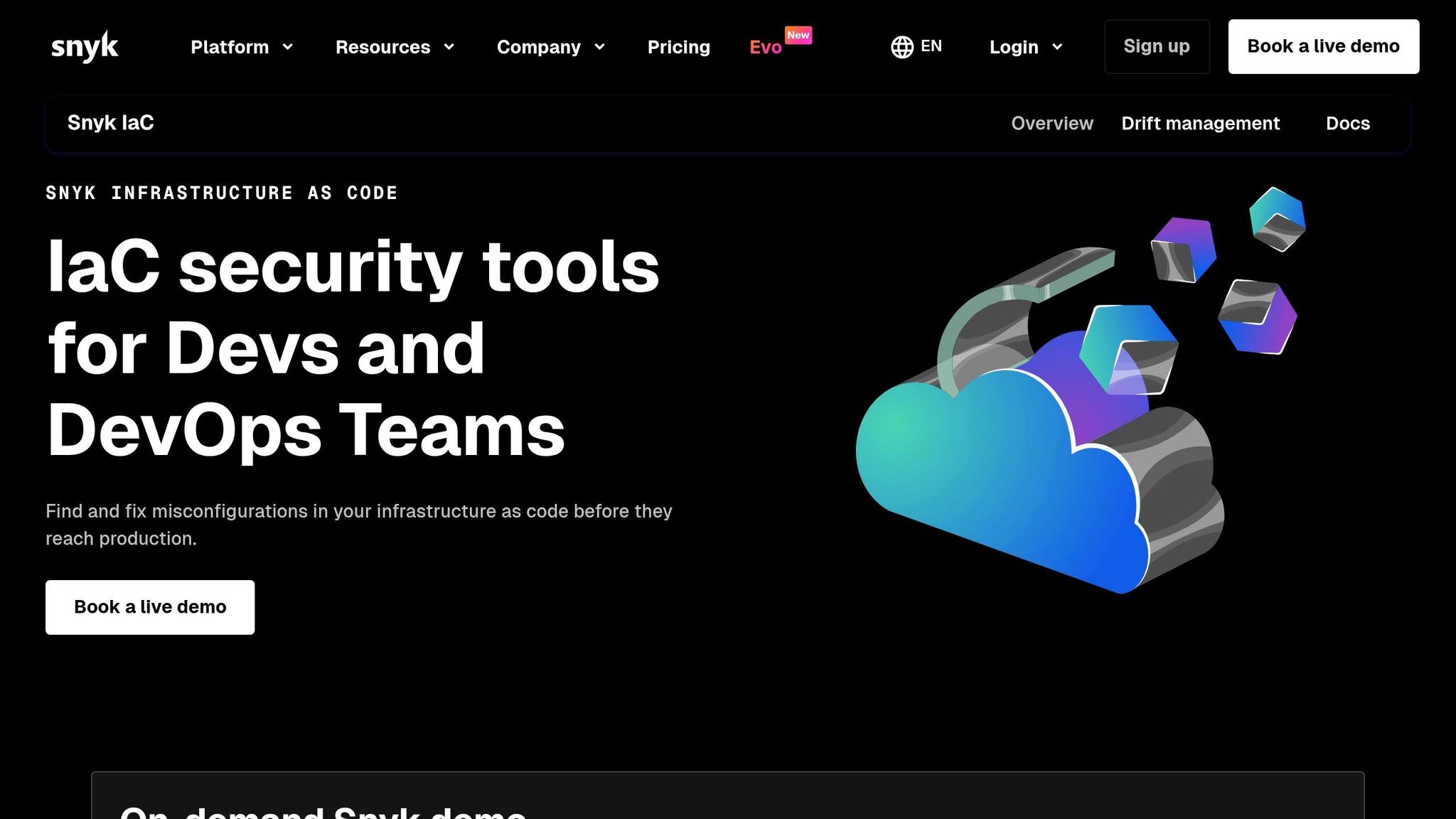Open the Evo link
This screenshot has width=1456, height=819.
tap(766, 47)
